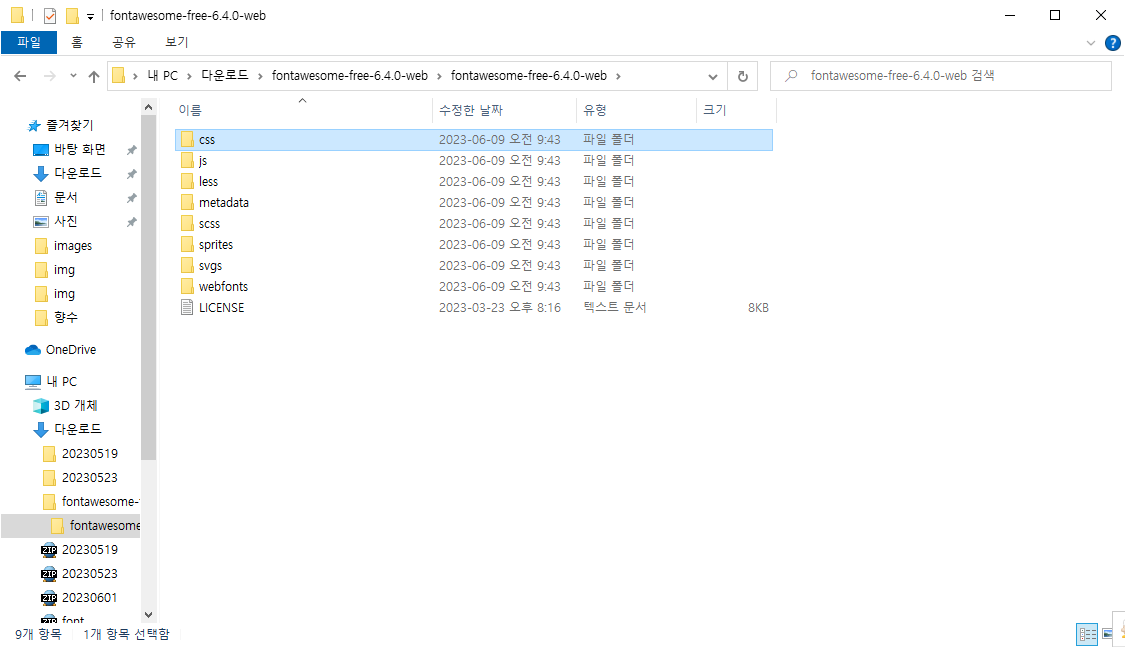The width and height of the screenshot is (1125, 647).
Task: Click the Properties checkmark icon in title bar
Action: coord(50,16)
